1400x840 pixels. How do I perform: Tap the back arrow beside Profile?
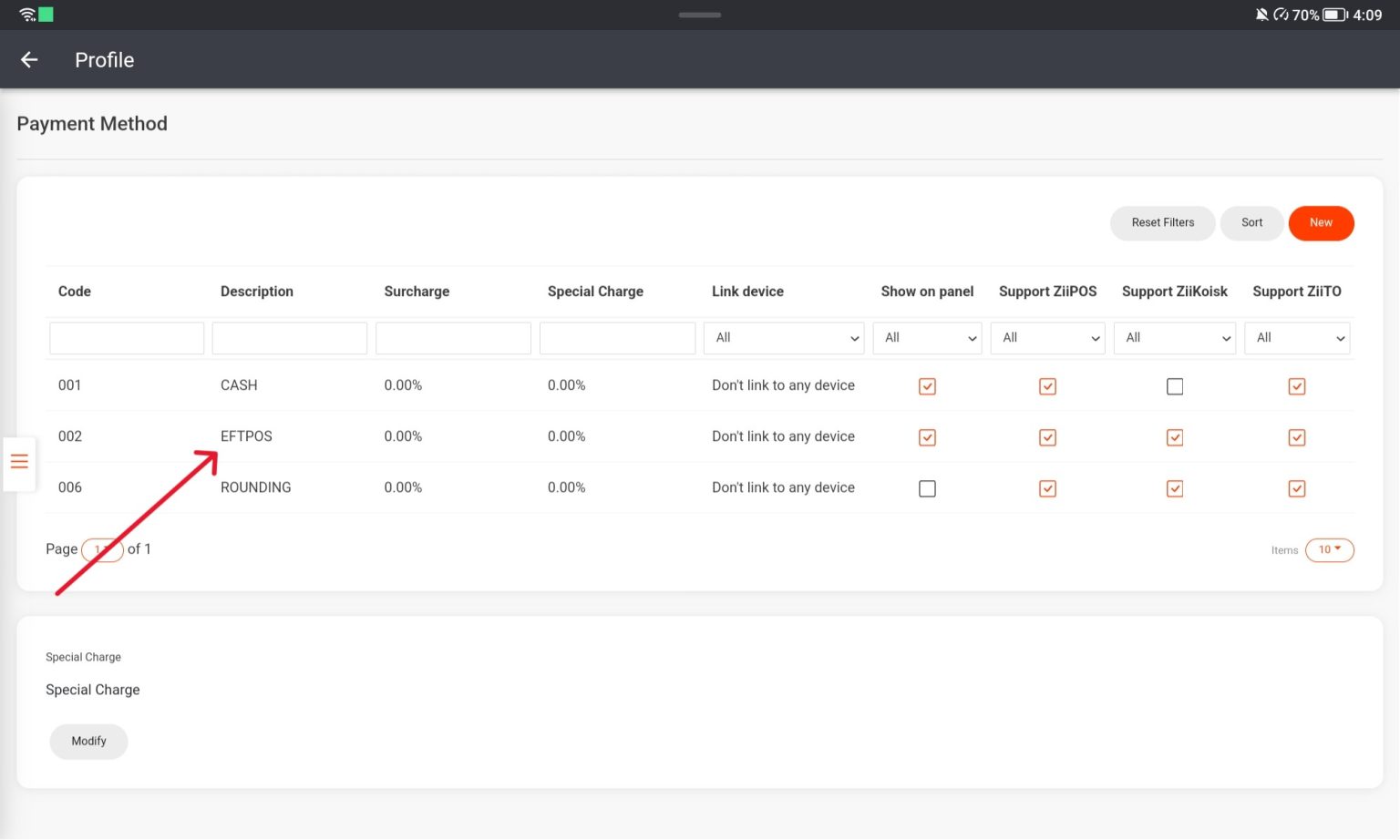coord(29,60)
